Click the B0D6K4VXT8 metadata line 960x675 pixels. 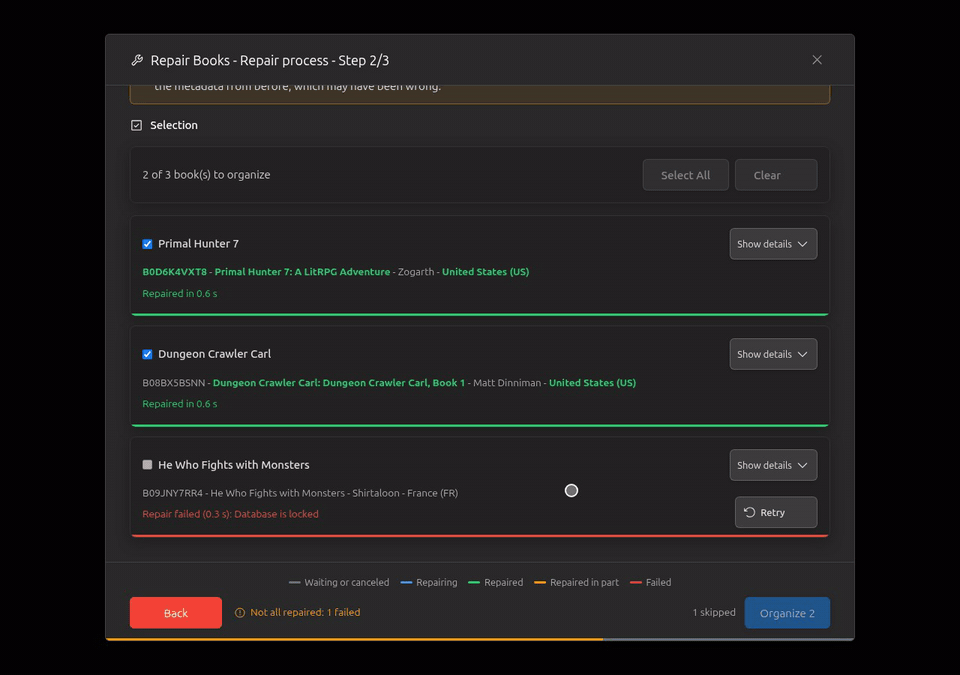tap(336, 271)
